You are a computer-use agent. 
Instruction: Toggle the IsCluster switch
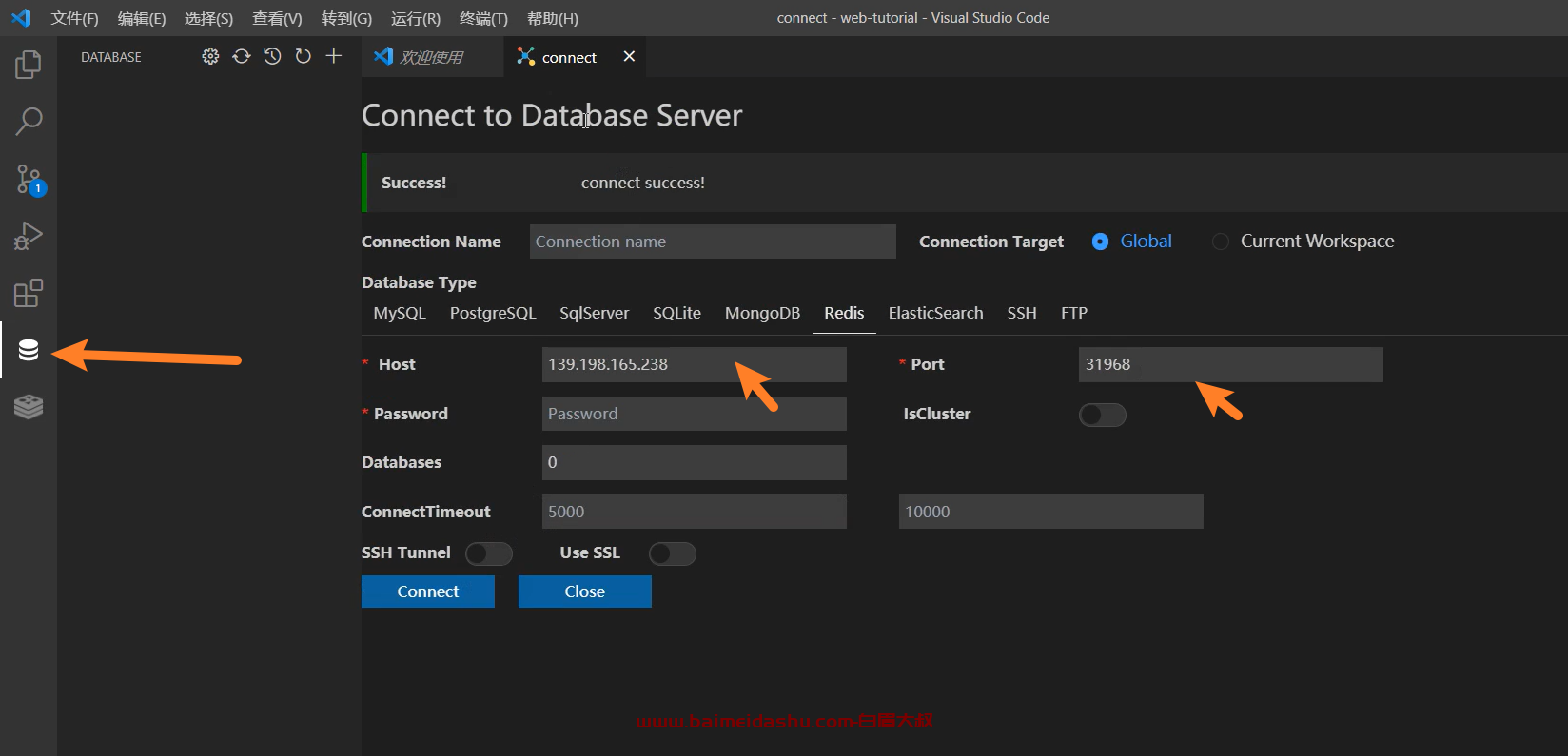point(1103,415)
